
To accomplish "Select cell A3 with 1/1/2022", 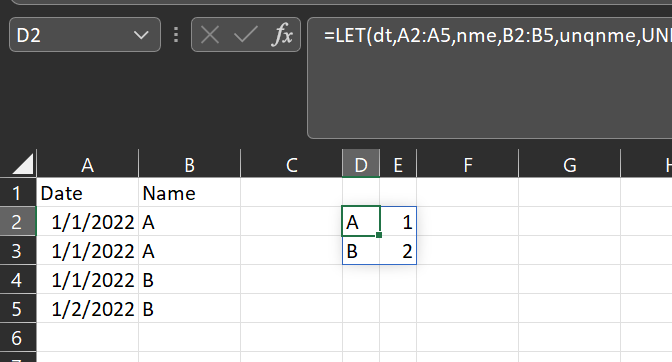I will 87,251.
